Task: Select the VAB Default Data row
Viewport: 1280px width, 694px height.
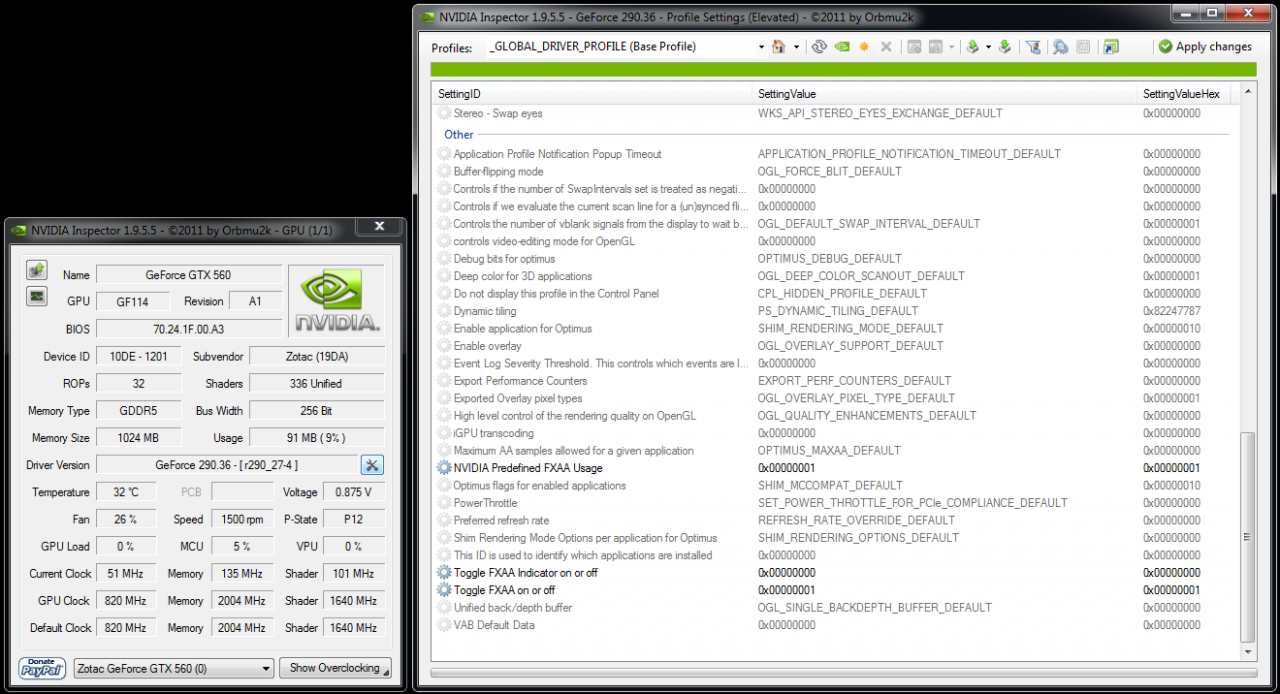Action: tap(832, 625)
